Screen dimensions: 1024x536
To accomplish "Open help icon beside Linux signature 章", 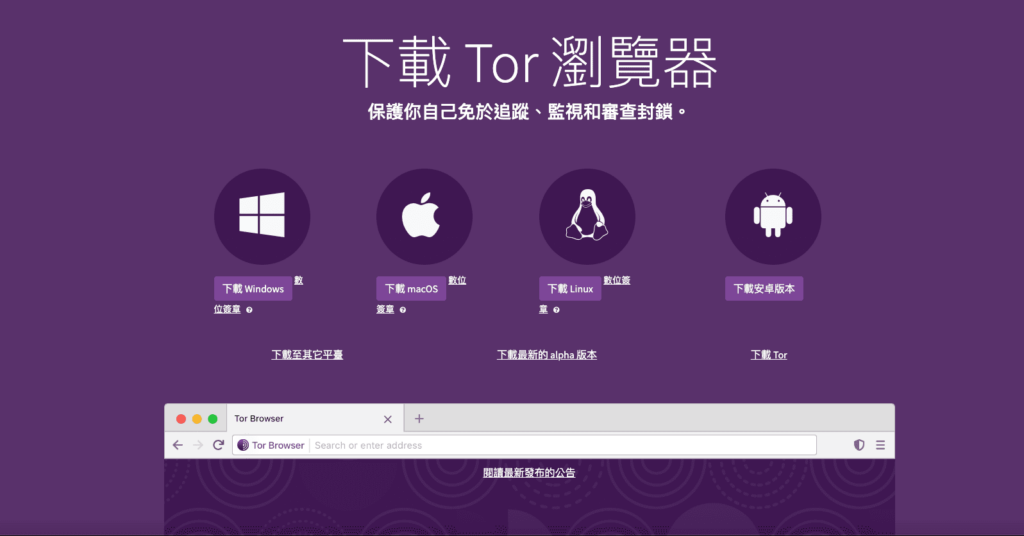I will pyautogui.click(x=556, y=310).
